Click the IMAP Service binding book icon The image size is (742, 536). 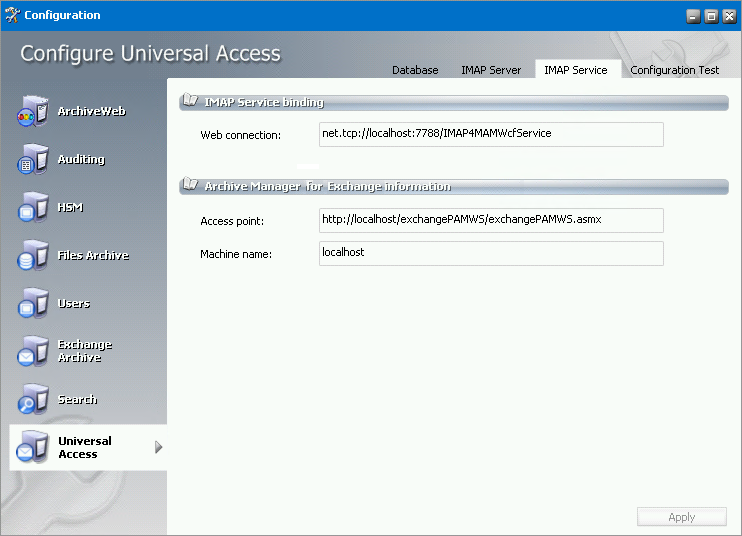coord(190,102)
